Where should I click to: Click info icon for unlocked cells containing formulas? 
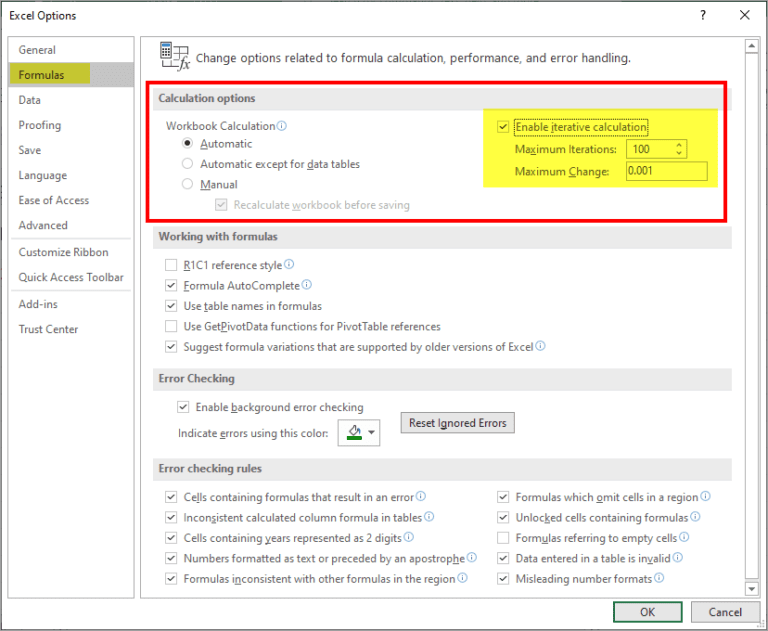pos(695,517)
